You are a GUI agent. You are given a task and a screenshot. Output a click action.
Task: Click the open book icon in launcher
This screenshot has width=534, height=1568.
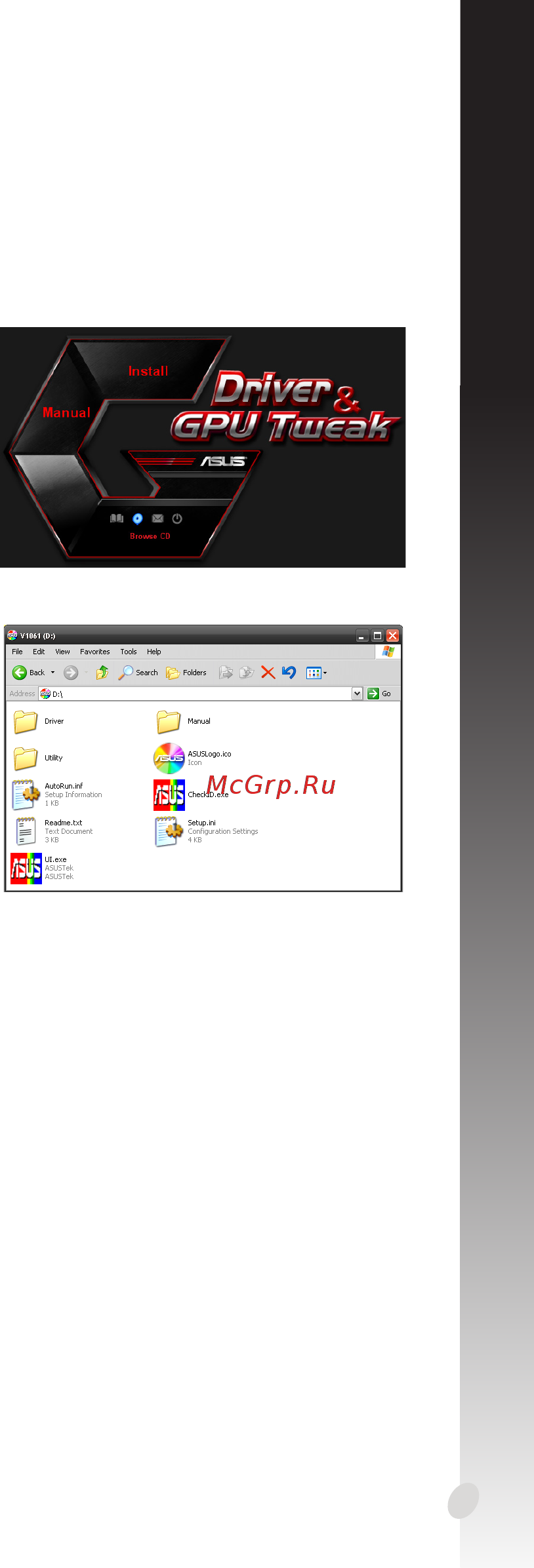(117, 519)
